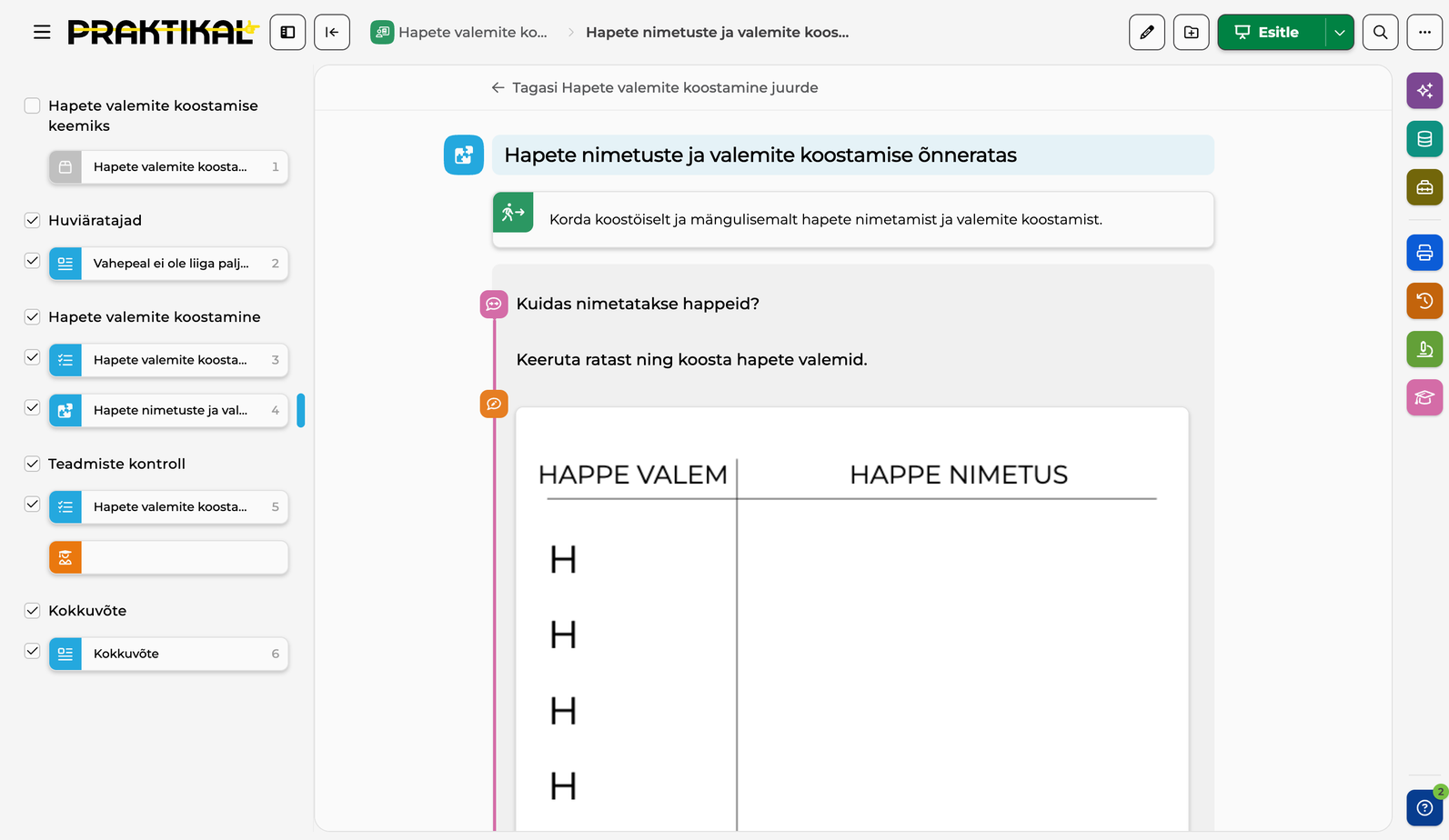Screen dimensions: 1449x840
Task: Select sidebar item 4 Hapete nimetuste ja val...
Action: tap(168, 410)
